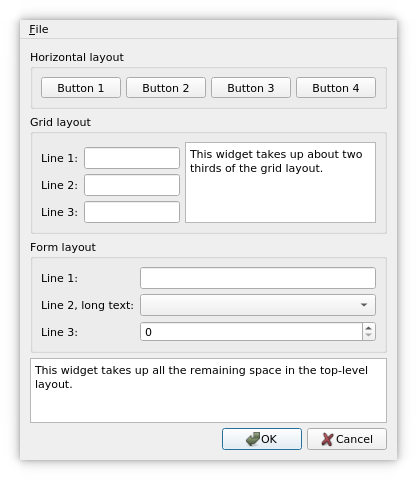This screenshot has height=480, width=417.
Task: Click the Form layout 'Line 1:' label
Action: [x=59, y=278]
